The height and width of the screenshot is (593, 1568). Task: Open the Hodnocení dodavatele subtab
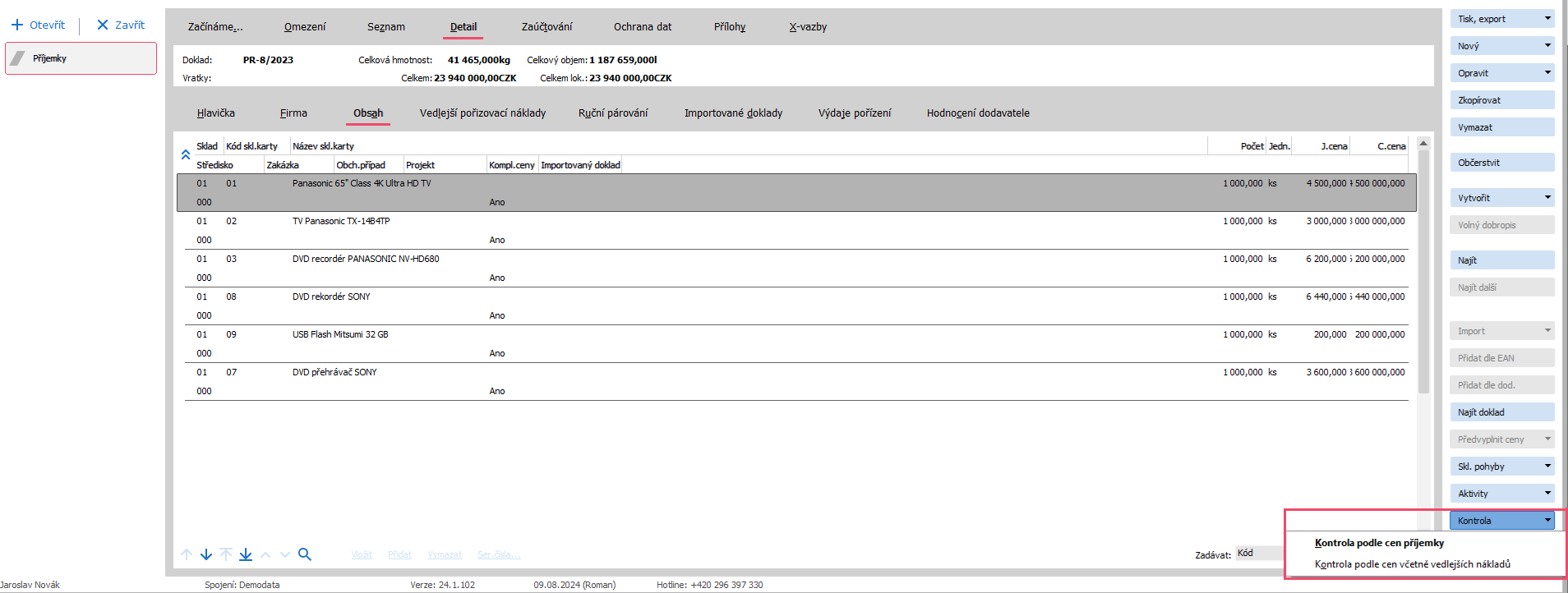click(978, 113)
